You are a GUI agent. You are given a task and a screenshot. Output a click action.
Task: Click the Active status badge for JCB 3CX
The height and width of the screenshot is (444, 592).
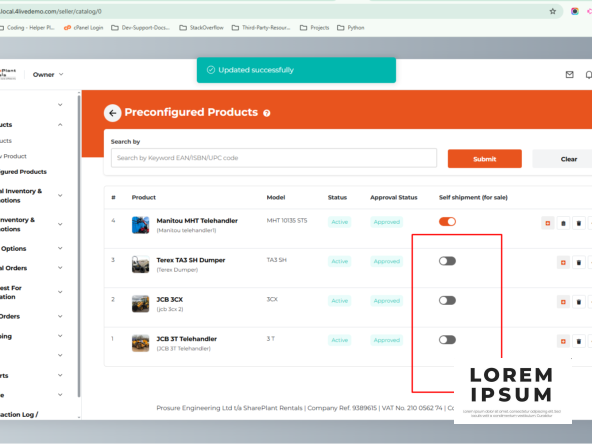click(x=339, y=301)
